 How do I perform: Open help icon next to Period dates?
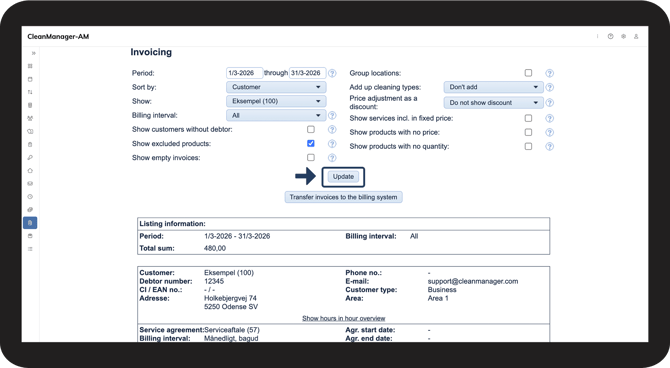pos(332,73)
